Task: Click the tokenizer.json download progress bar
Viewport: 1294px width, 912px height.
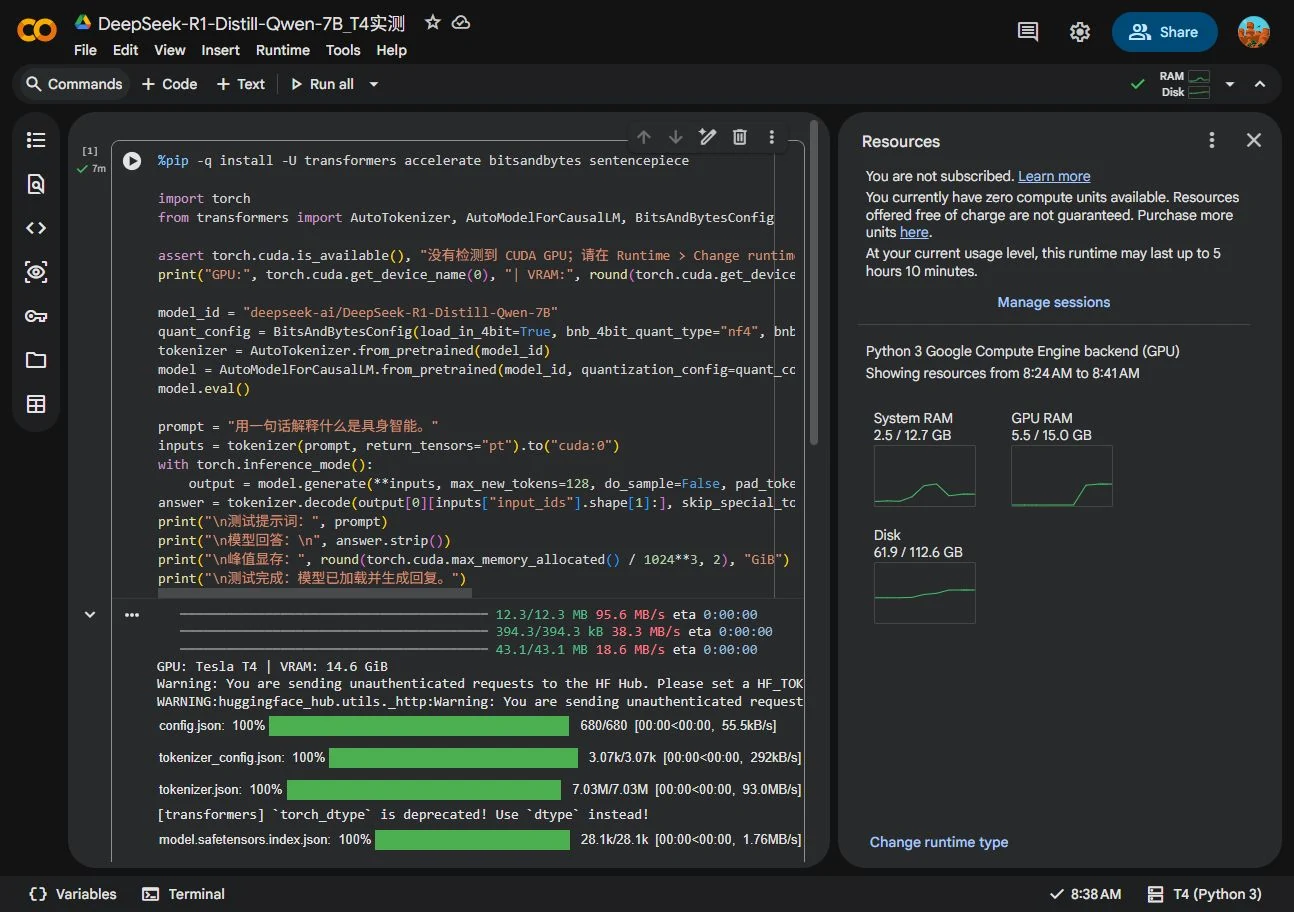Action: (x=424, y=790)
